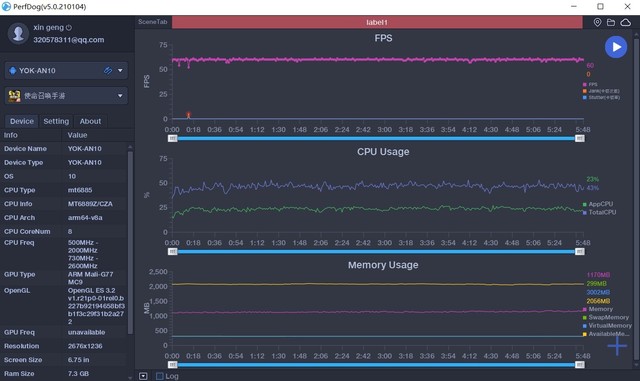This screenshot has width=640, height=381.
Task: Start recording with the blue play button
Action: [x=616, y=47]
